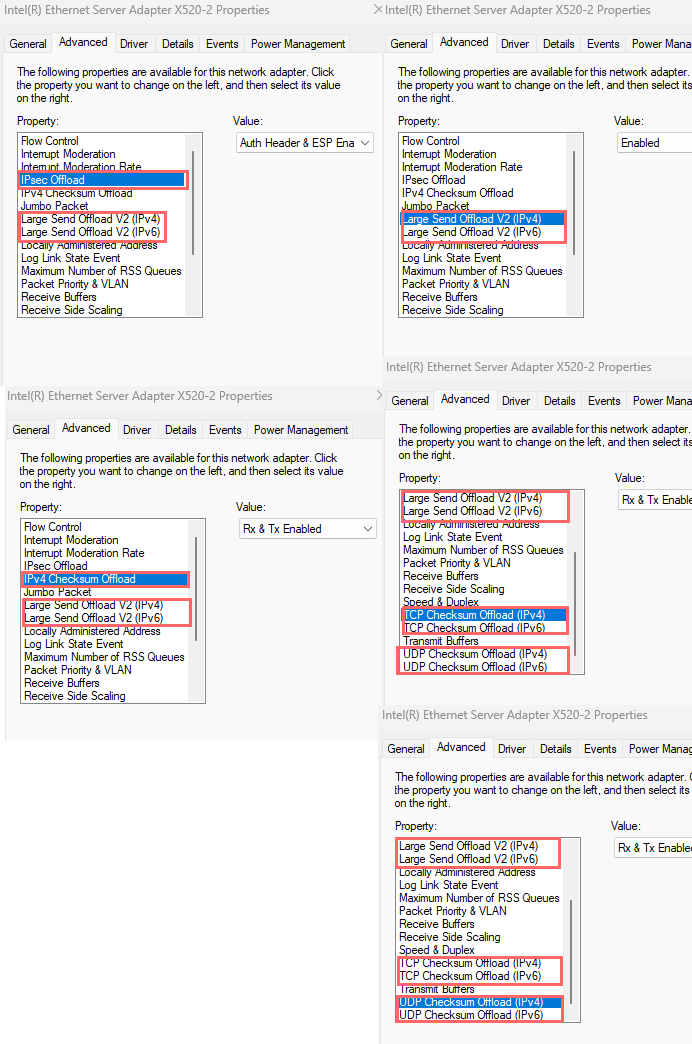Open Details tab in dialog with highlighted UDP Checksum
This screenshot has width=692, height=1044.
[556, 749]
